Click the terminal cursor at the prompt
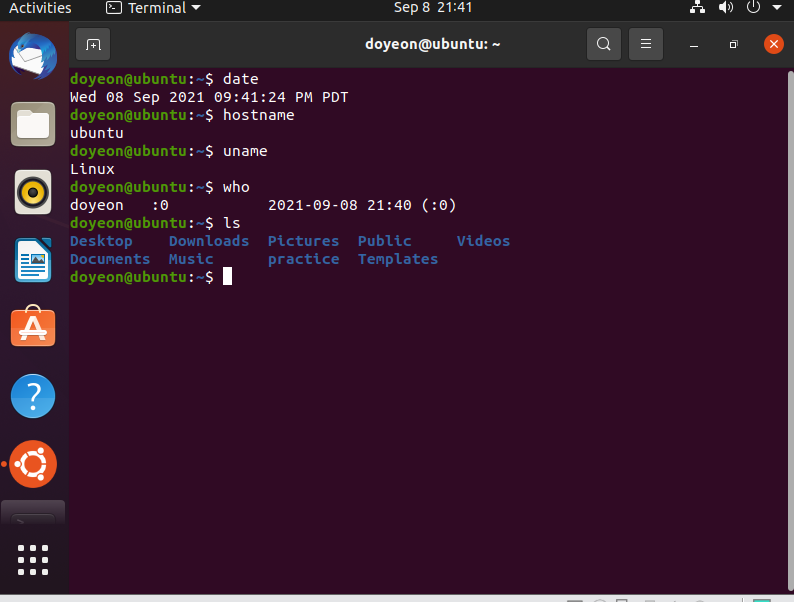 (x=227, y=276)
